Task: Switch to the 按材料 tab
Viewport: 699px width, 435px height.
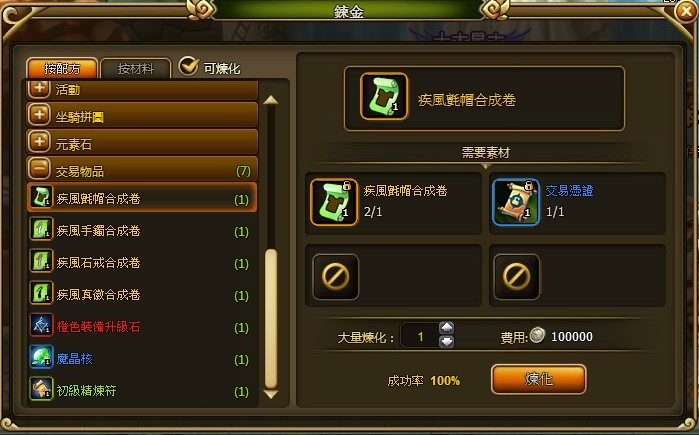Action: (x=136, y=69)
